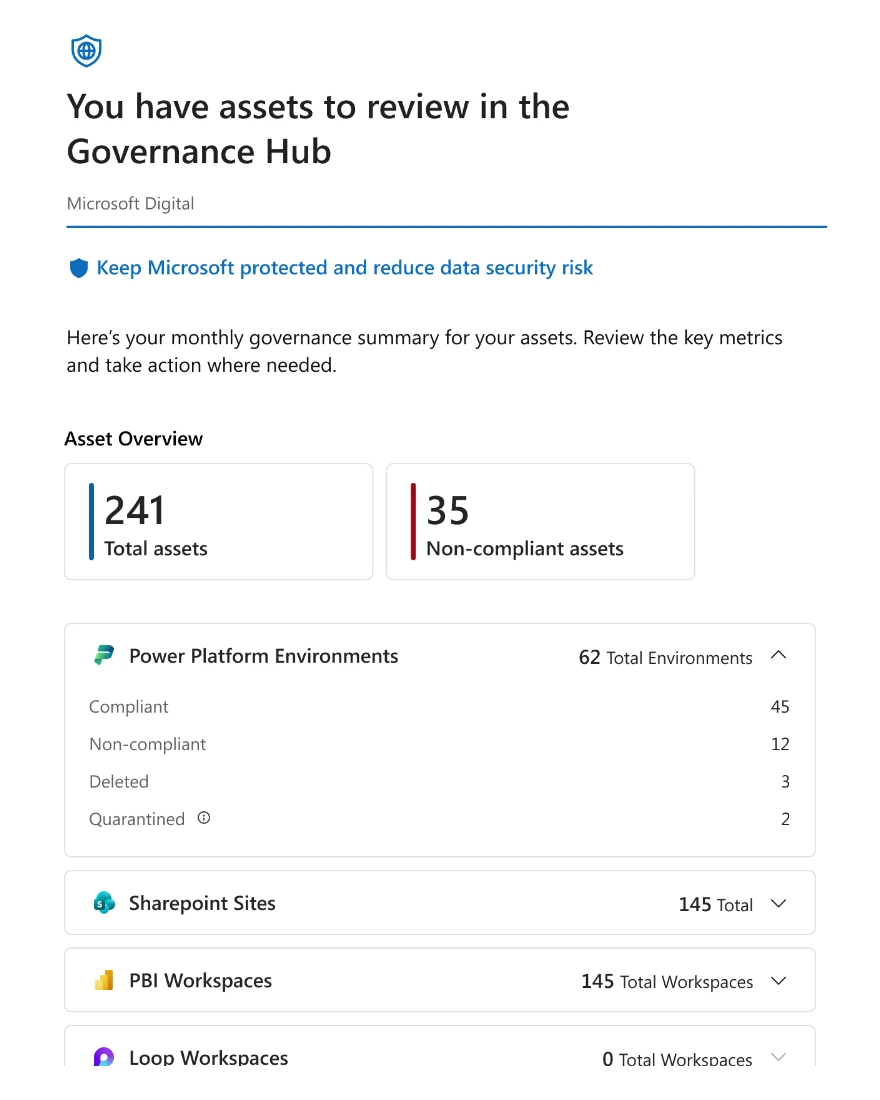Click the Microsoft Digital subtitle
Image resolution: width=880 pixels, height=1100 pixels.
131,203
